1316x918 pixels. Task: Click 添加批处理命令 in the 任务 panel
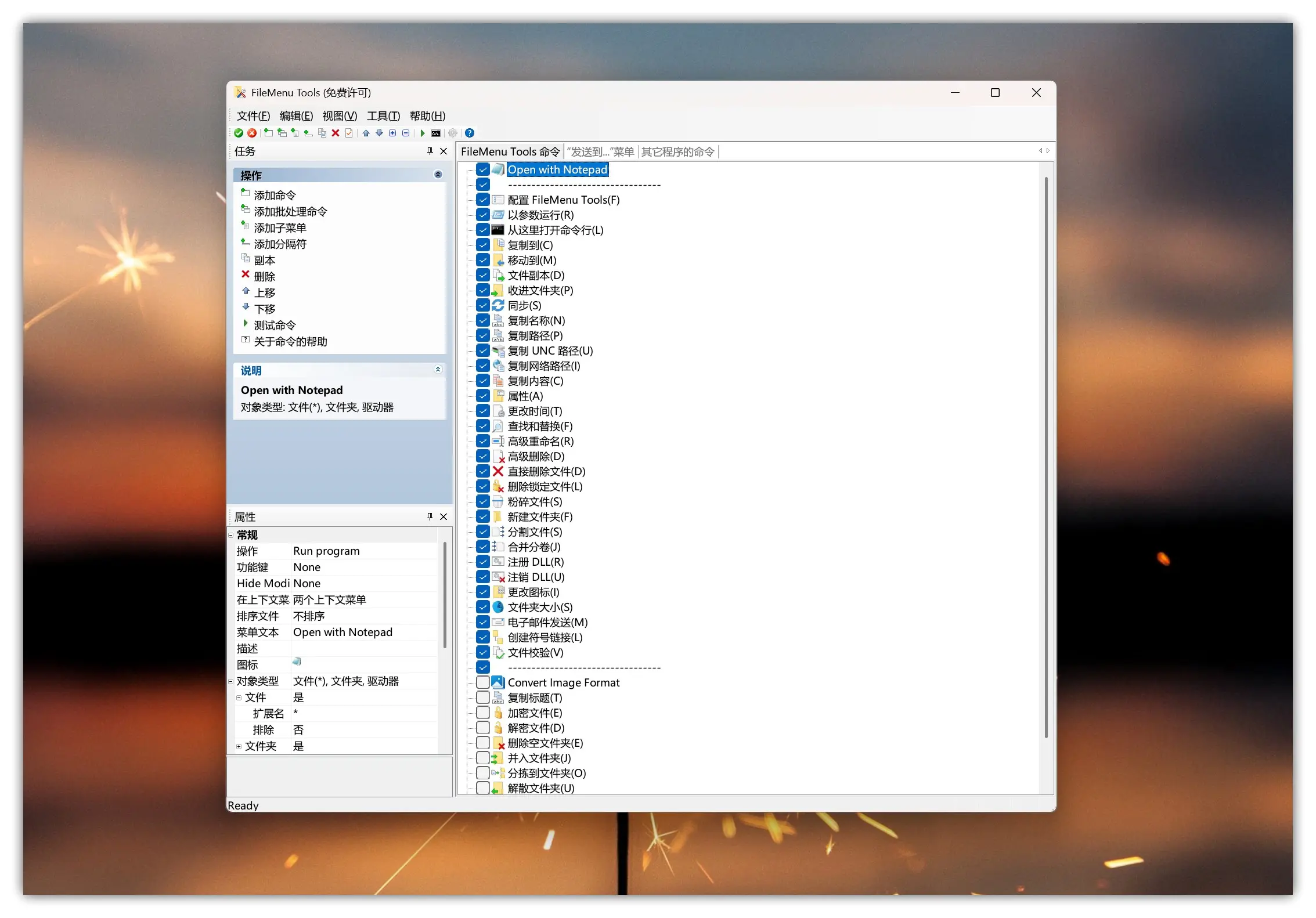click(x=290, y=211)
